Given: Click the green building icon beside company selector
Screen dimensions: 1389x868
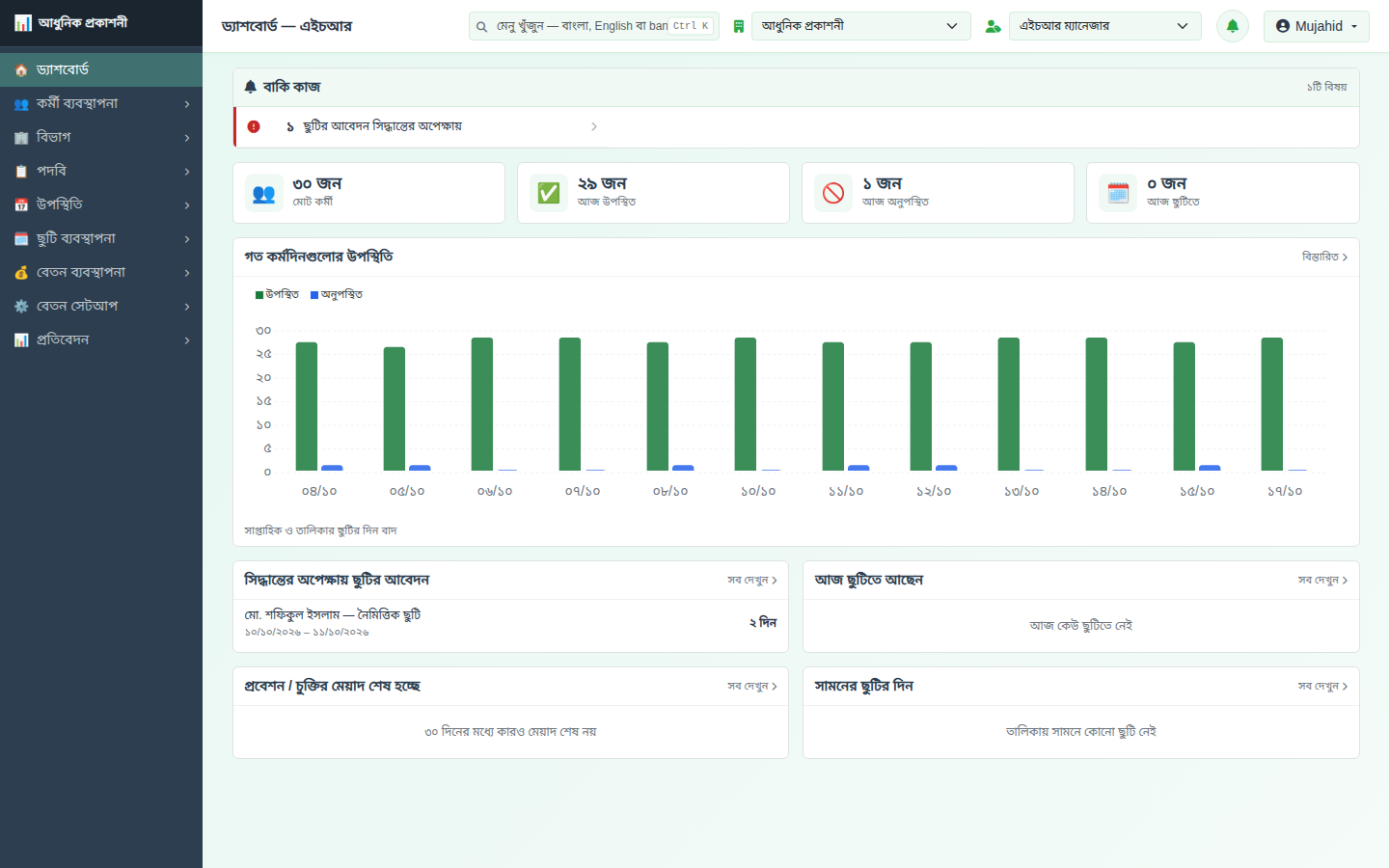Looking at the screenshot, I should [738, 26].
